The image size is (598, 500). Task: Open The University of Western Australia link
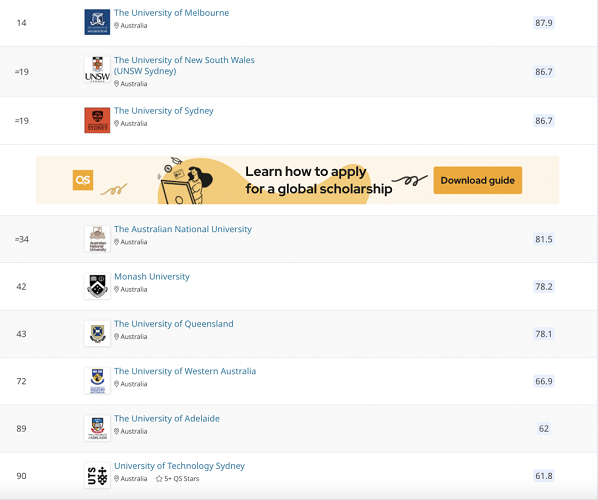(x=185, y=371)
